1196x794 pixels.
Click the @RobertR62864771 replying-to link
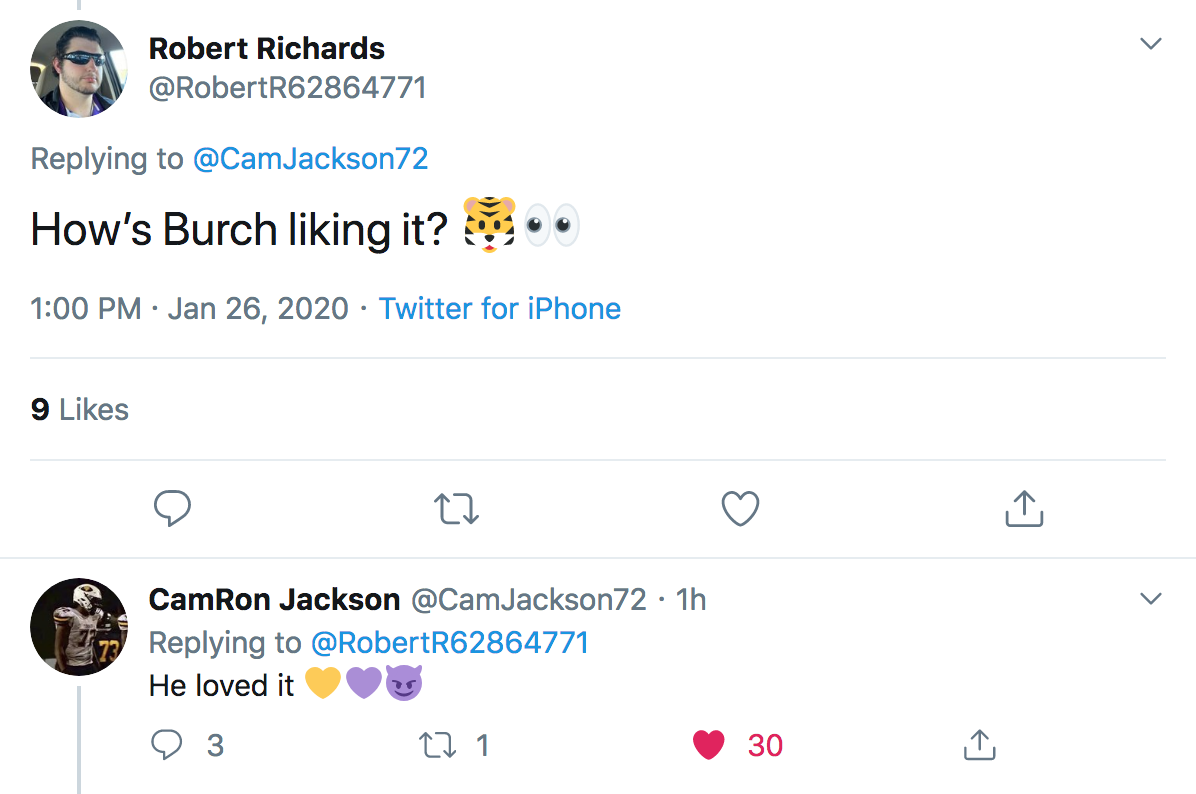click(x=450, y=642)
